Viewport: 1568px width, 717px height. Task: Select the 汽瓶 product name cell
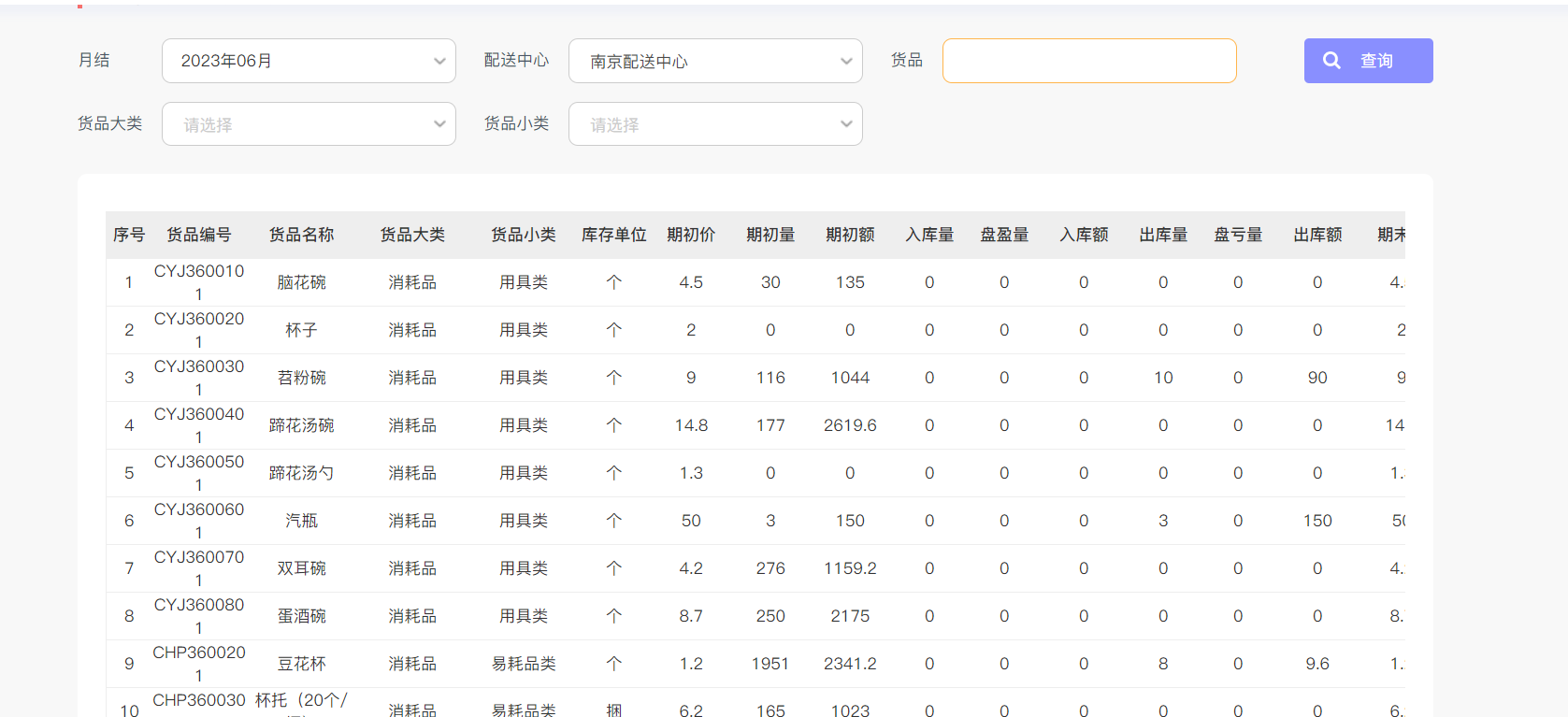pos(301,521)
